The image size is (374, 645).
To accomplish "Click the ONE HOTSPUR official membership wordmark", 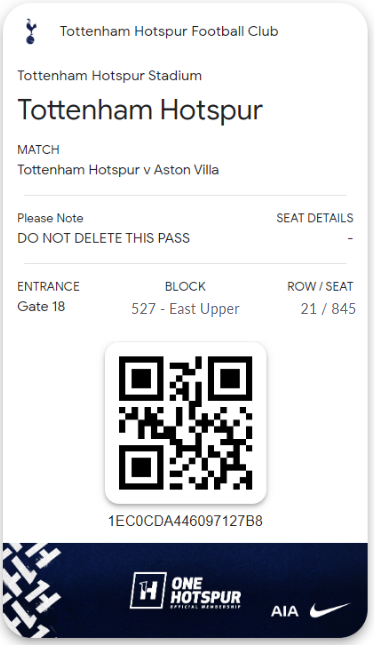I will click(x=206, y=593).
